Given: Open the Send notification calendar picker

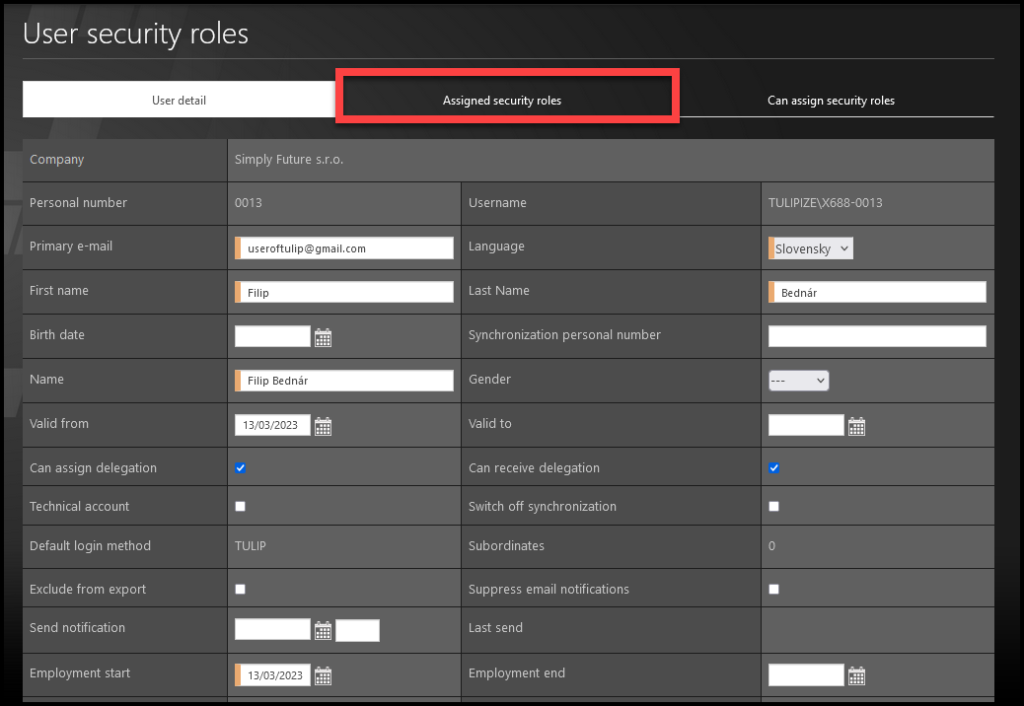Looking at the screenshot, I should tap(323, 631).
